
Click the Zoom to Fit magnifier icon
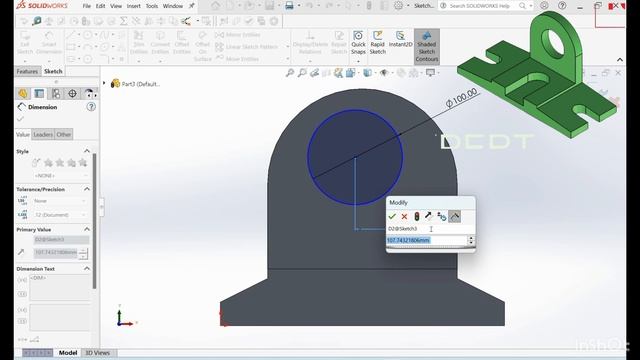[x=290, y=73]
